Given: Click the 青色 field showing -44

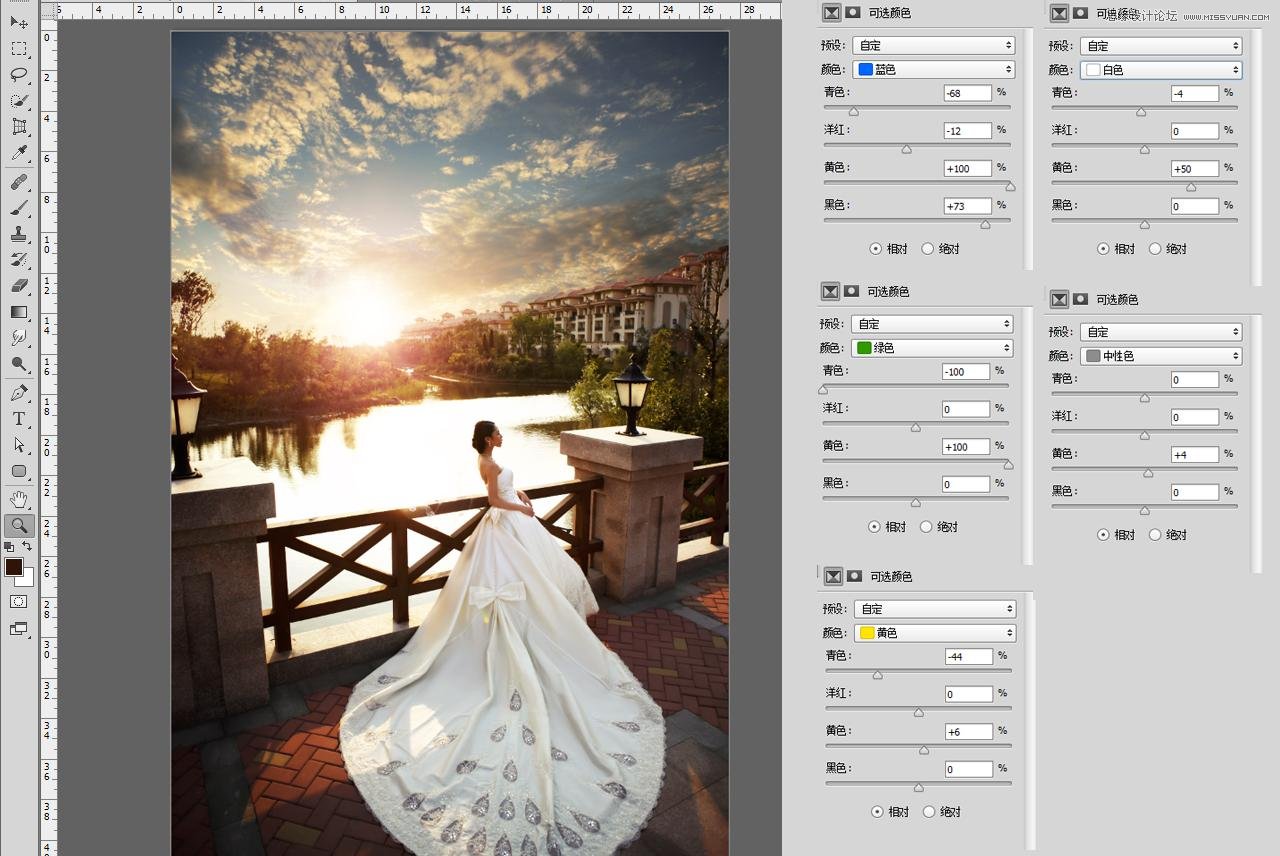Looking at the screenshot, I should coord(969,657).
